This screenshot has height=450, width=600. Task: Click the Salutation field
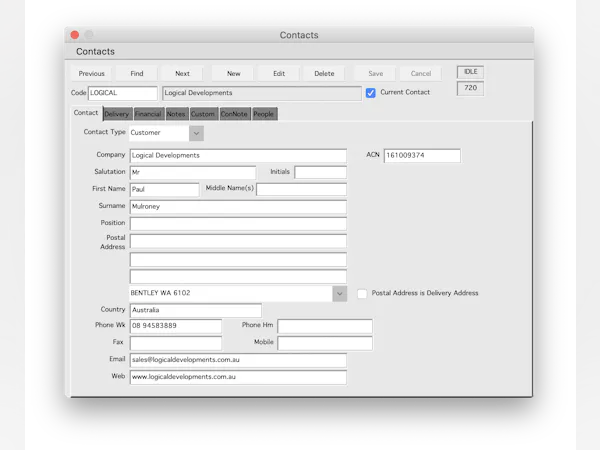[x=193, y=173]
